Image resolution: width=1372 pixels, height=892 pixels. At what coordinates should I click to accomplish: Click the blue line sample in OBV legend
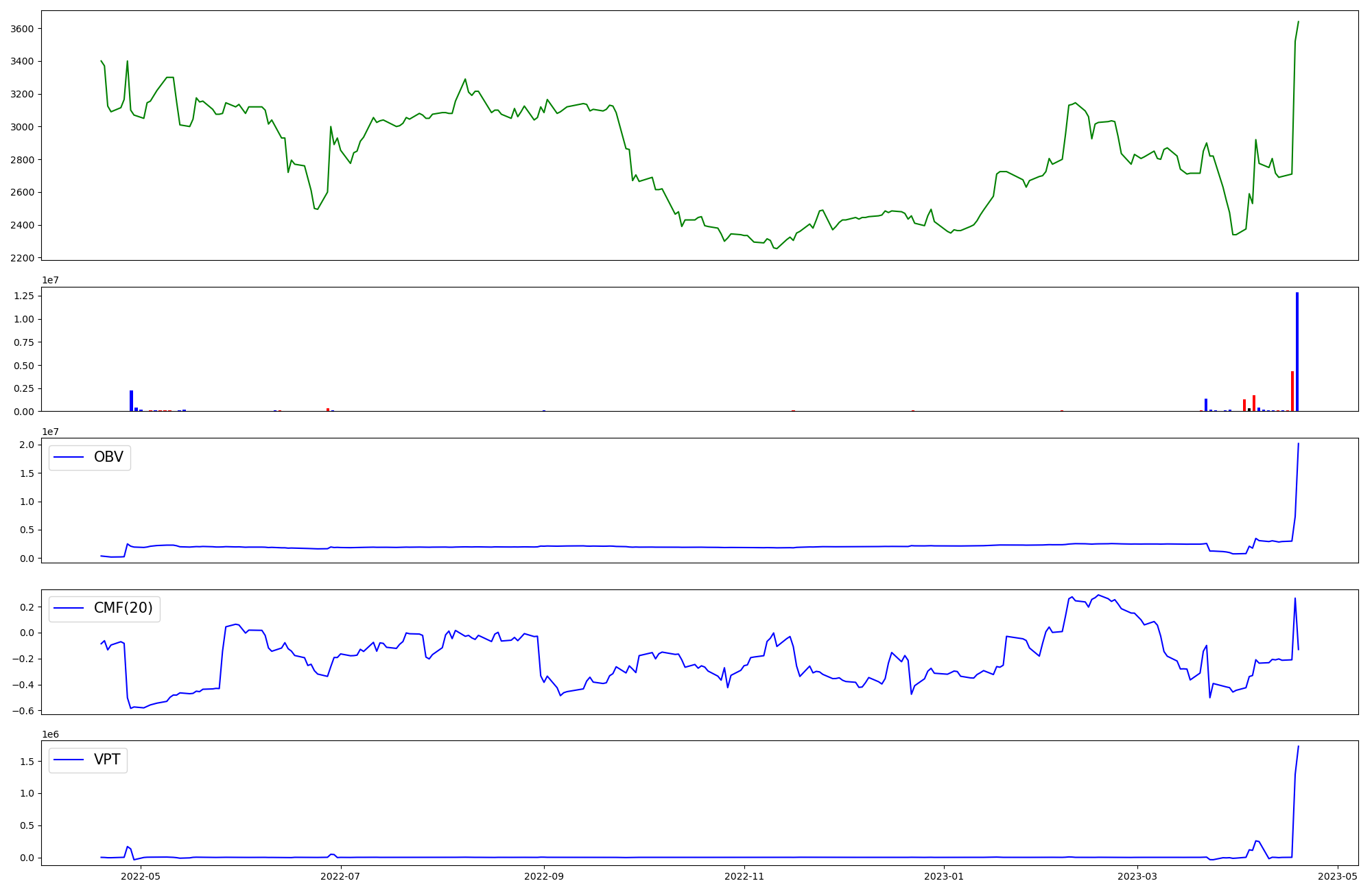(x=69, y=458)
